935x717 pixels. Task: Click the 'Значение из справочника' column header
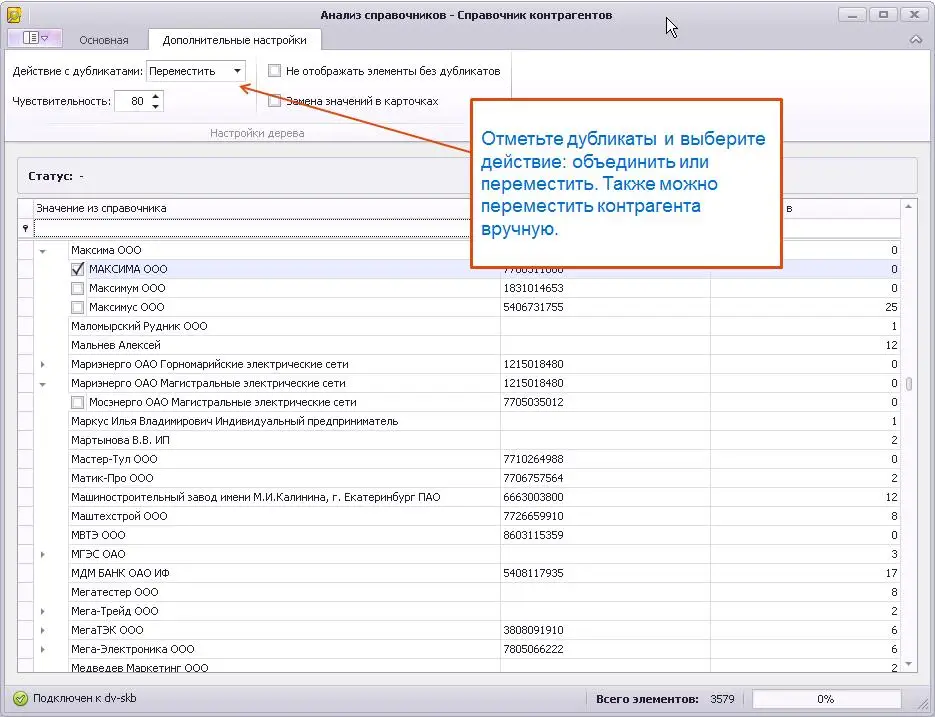tap(250, 208)
